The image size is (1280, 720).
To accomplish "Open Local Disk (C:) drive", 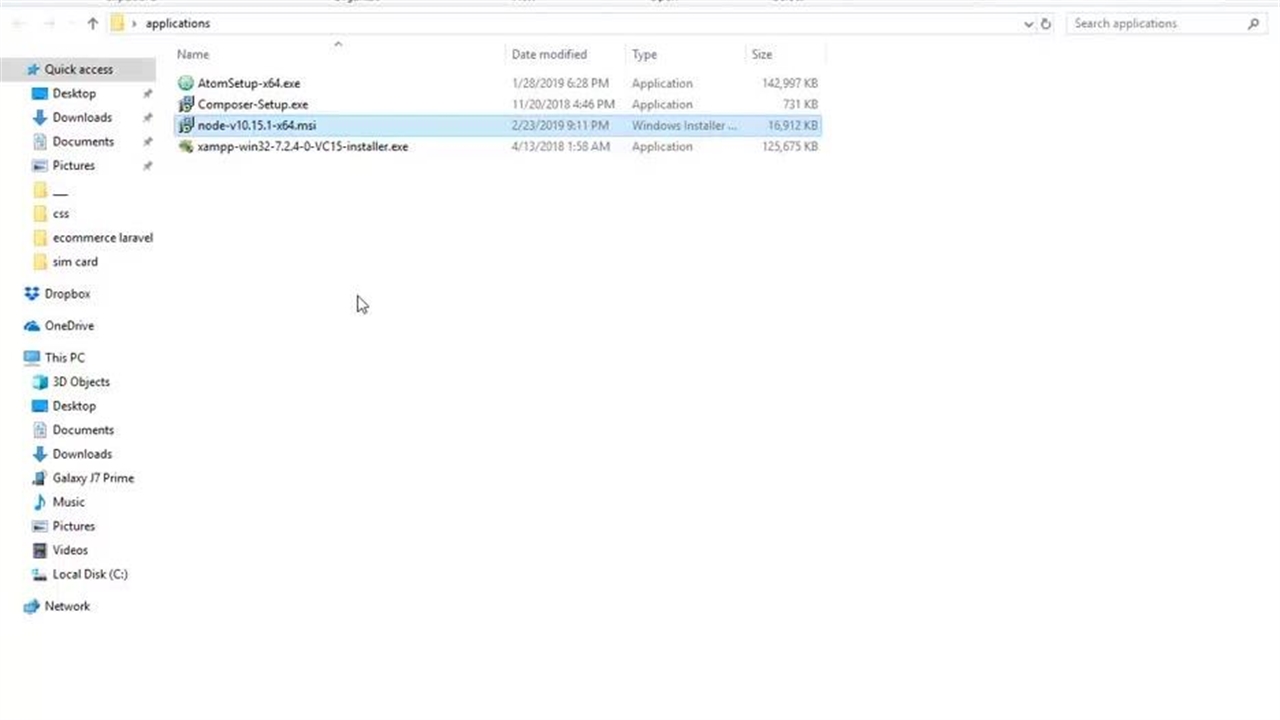I will pos(89,574).
